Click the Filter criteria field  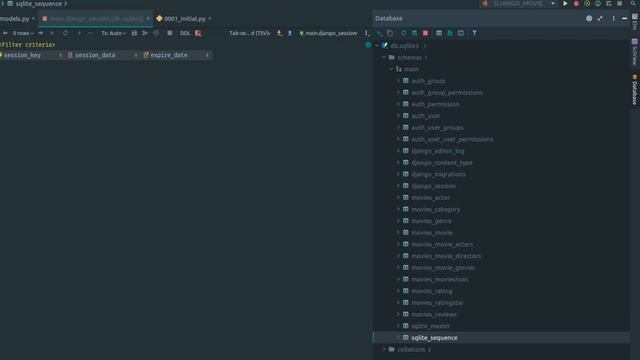[27, 44]
